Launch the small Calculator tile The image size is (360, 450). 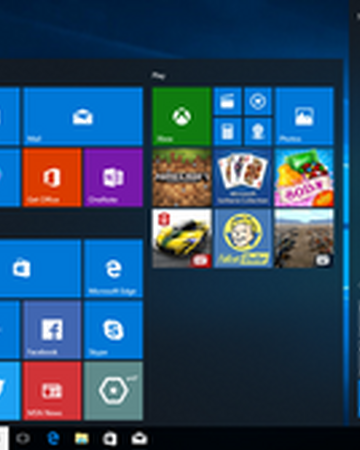tap(227, 132)
